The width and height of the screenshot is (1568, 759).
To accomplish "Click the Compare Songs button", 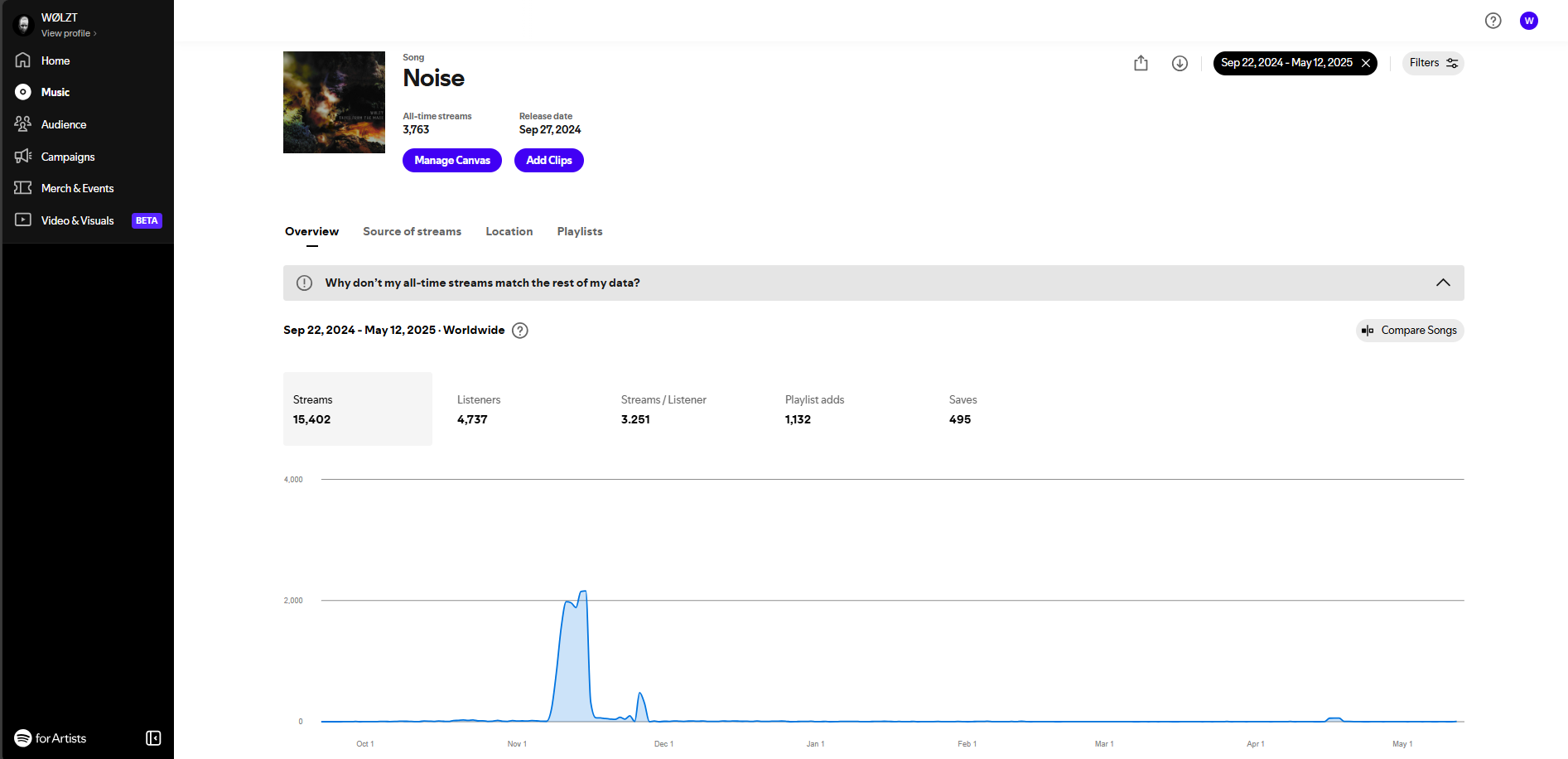I will click(x=1410, y=331).
